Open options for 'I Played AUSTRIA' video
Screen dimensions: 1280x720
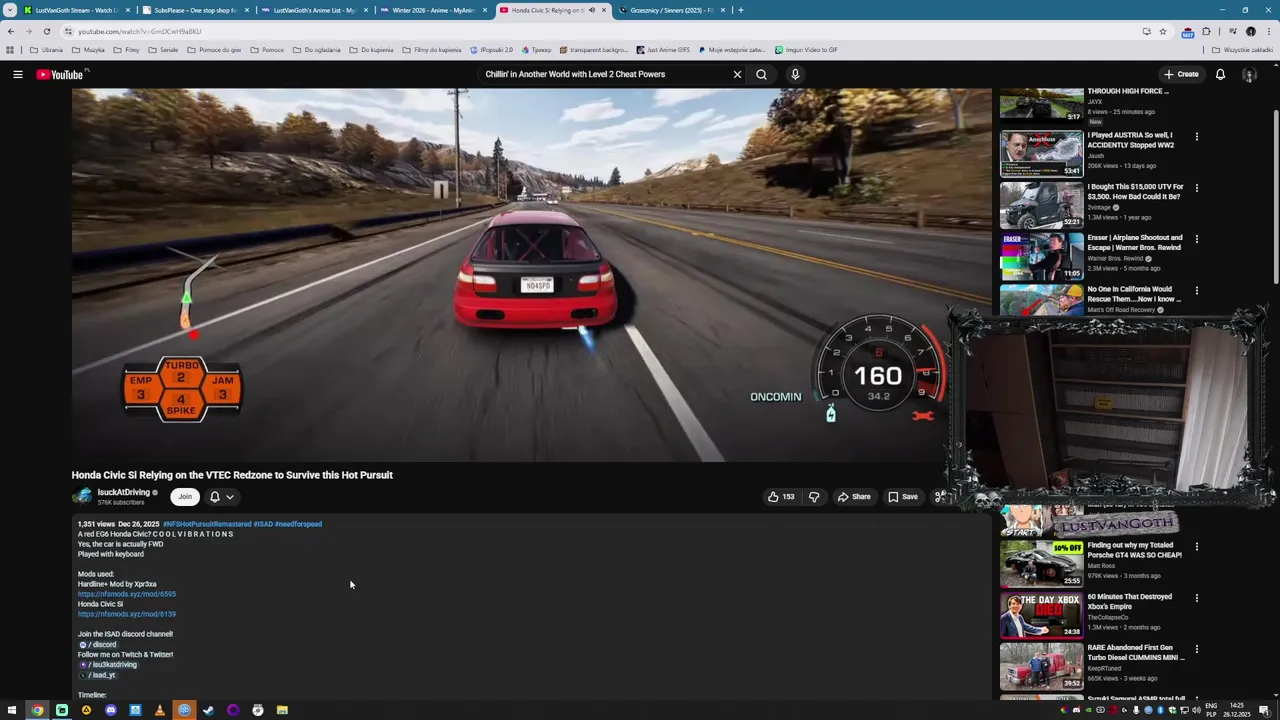[1196, 136]
